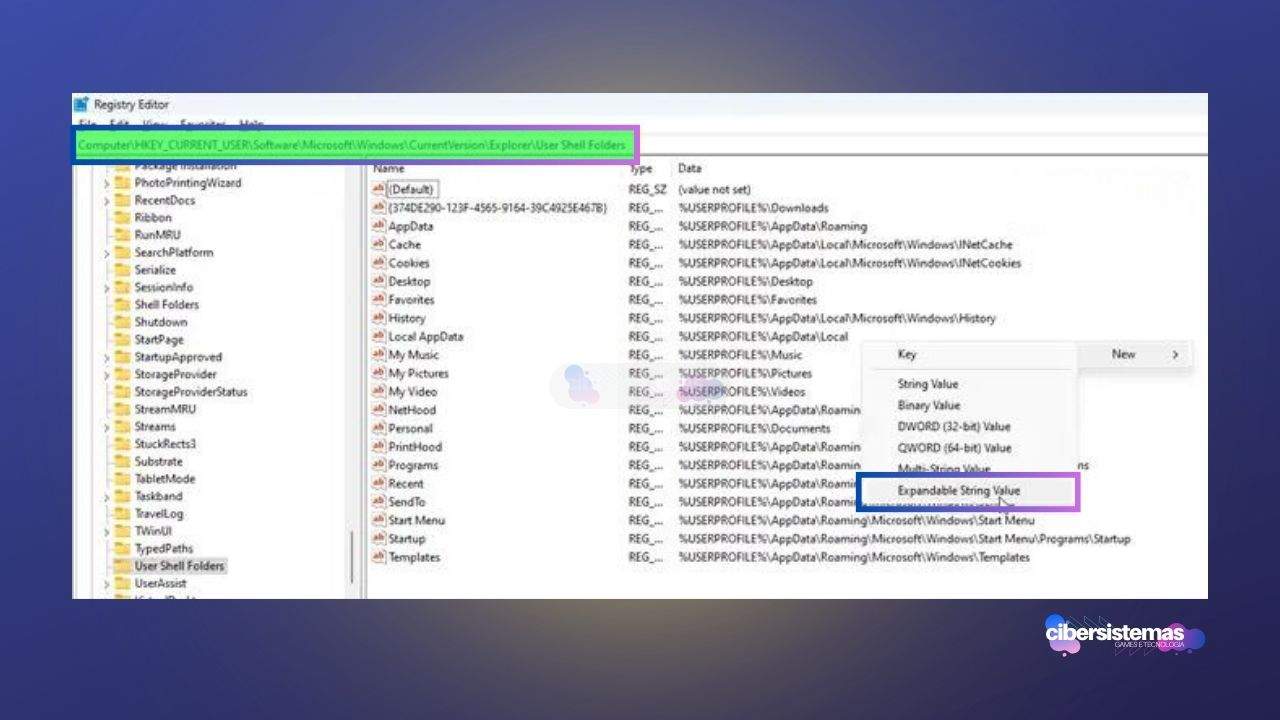Viewport: 1280px width, 720px height.
Task: Click the ab icon for My Music
Action: point(378,354)
